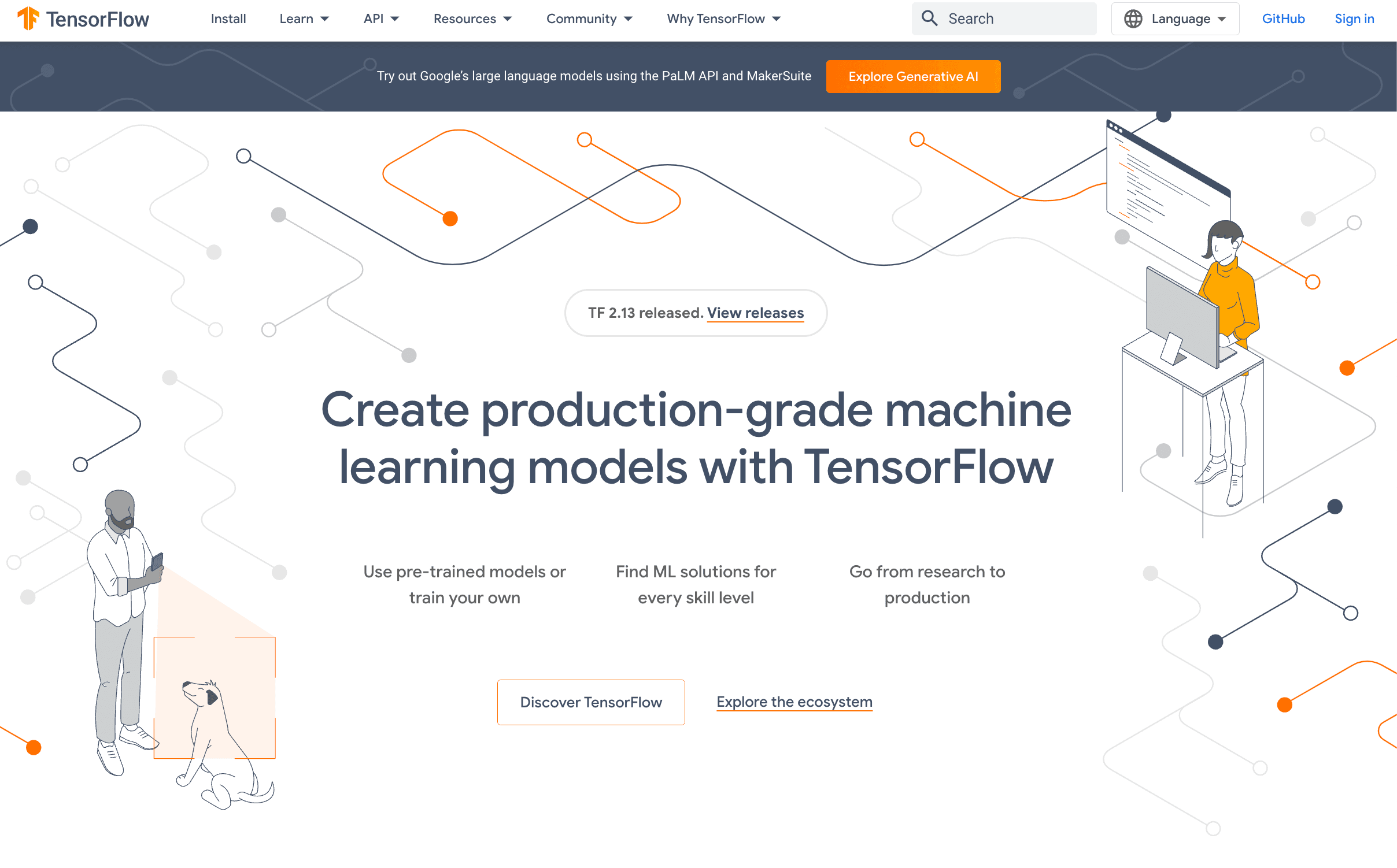Open the Resources dropdown
The width and height of the screenshot is (1397, 868).
[x=472, y=18]
